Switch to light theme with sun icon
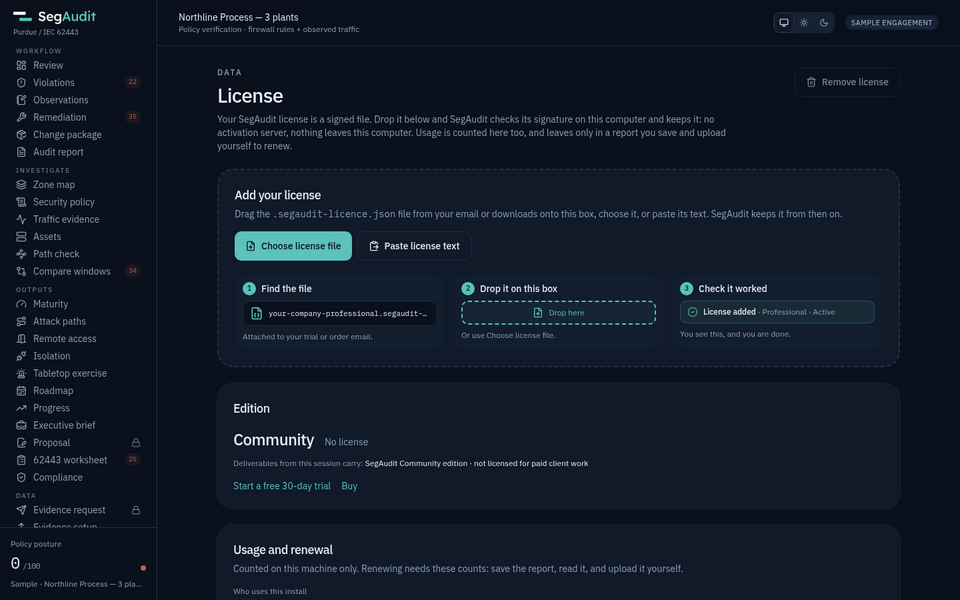 click(x=804, y=23)
